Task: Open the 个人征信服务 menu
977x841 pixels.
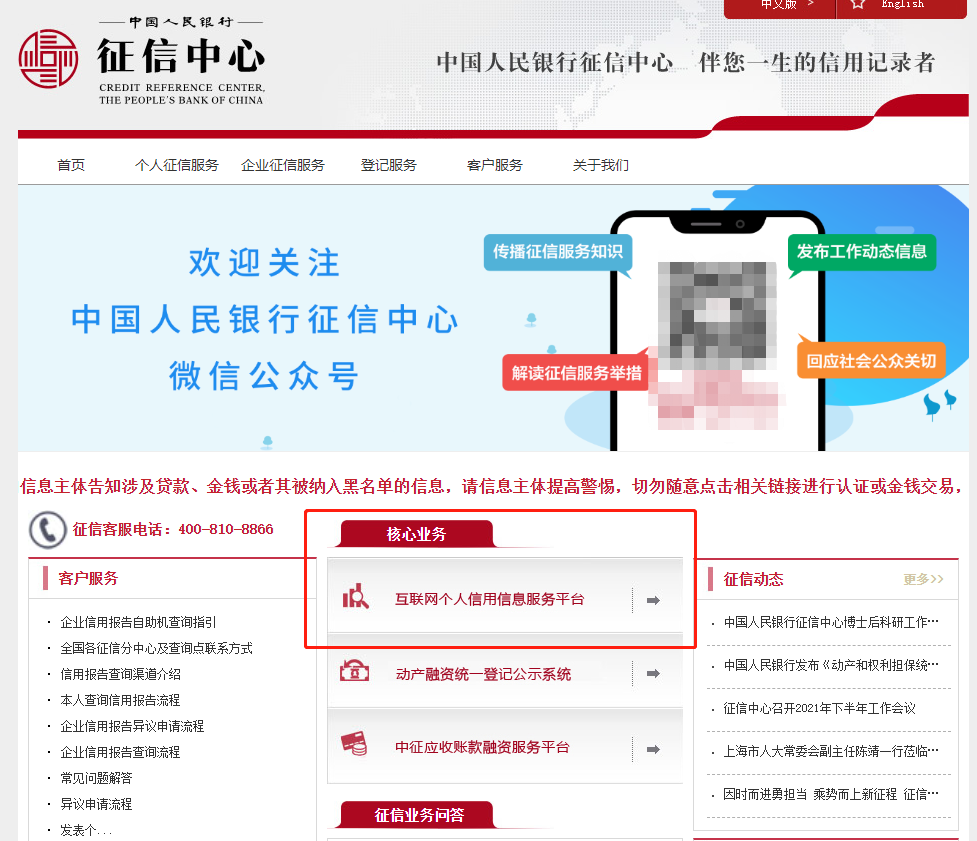Action: click(x=177, y=165)
